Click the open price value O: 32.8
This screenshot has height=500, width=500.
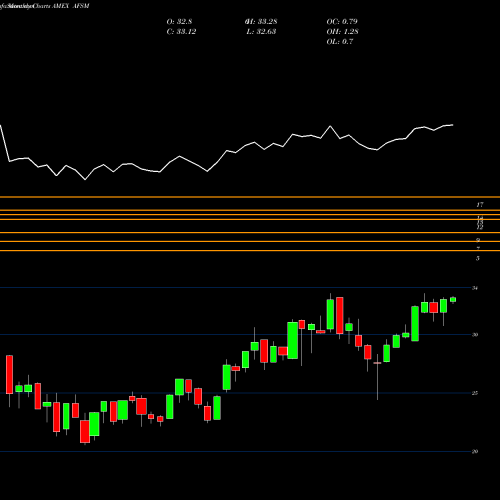[x=179, y=22]
